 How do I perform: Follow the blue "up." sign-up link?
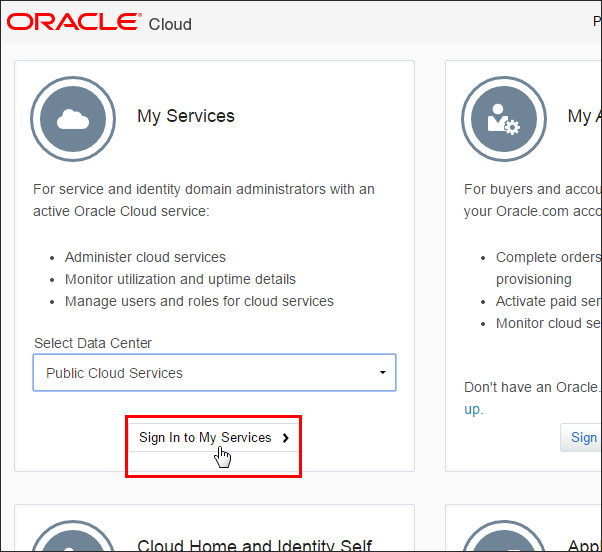coord(473,409)
